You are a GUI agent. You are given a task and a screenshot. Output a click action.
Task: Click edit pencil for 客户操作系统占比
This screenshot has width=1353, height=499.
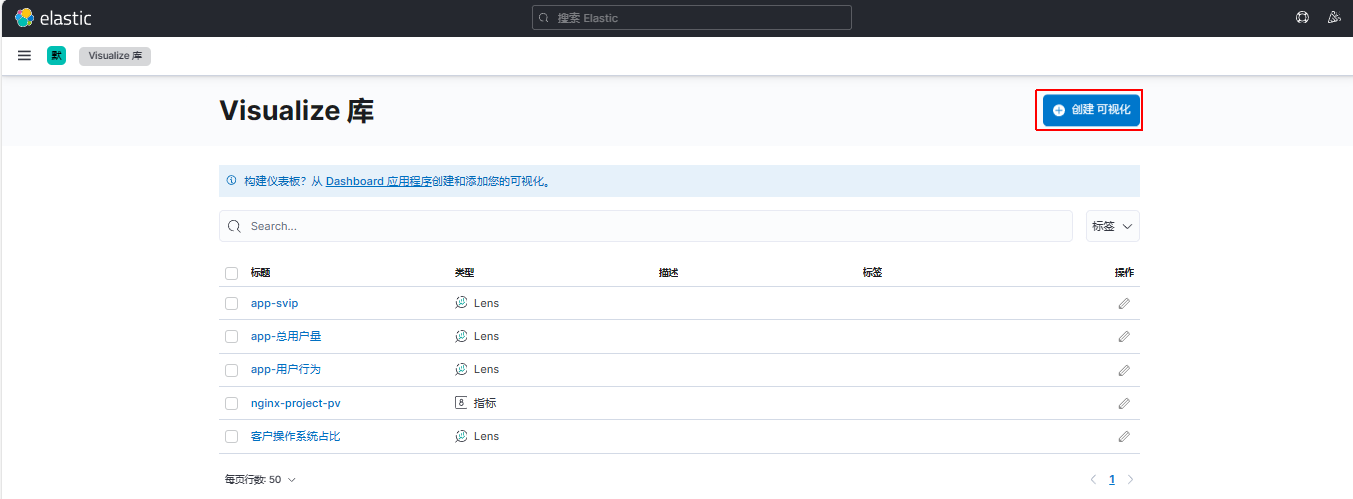tap(1124, 437)
